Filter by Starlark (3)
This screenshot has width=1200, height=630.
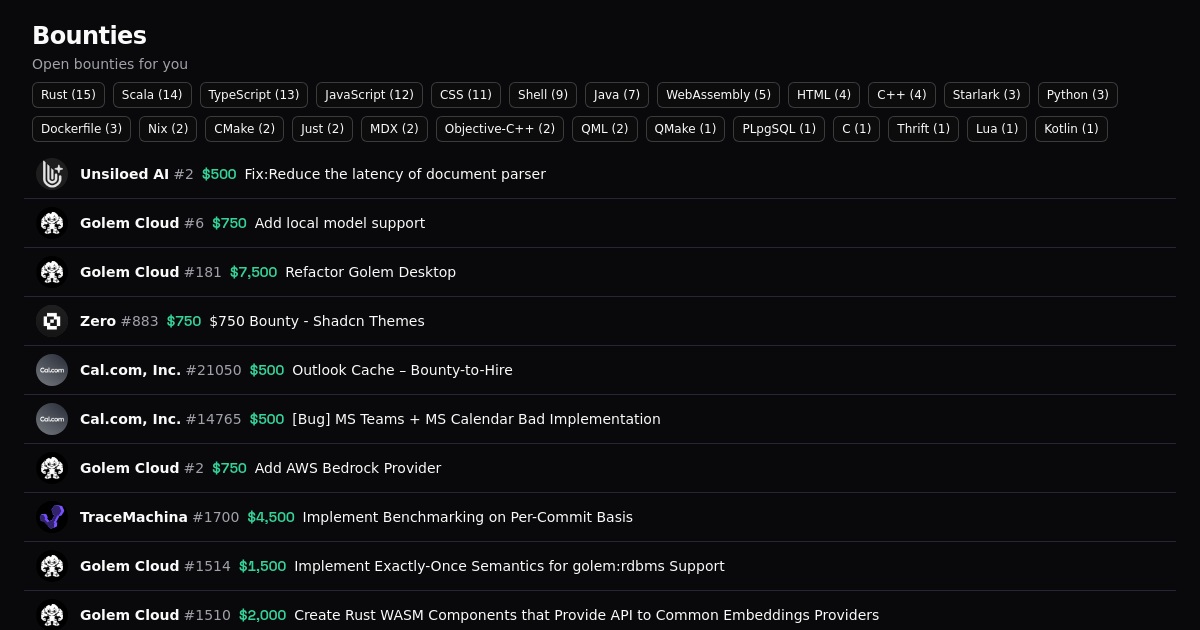987,95
